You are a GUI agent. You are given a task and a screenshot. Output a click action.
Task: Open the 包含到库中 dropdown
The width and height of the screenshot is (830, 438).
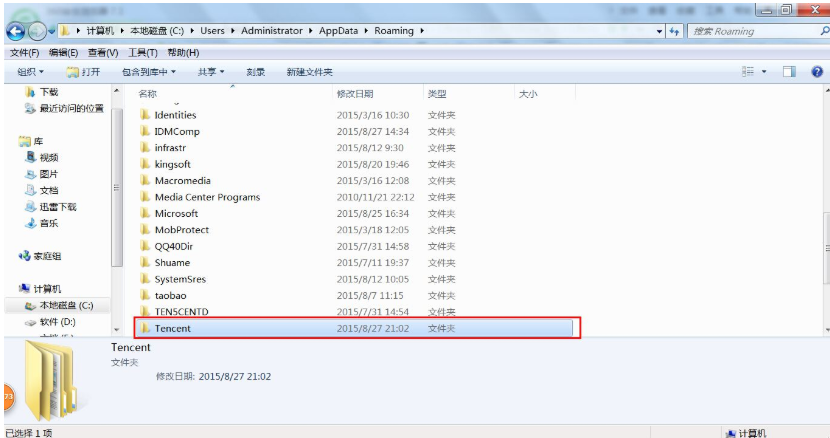(148, 72)
